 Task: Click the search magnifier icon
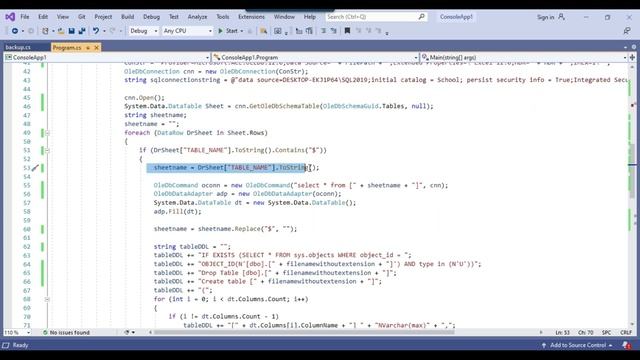click(x=422, y=17)
